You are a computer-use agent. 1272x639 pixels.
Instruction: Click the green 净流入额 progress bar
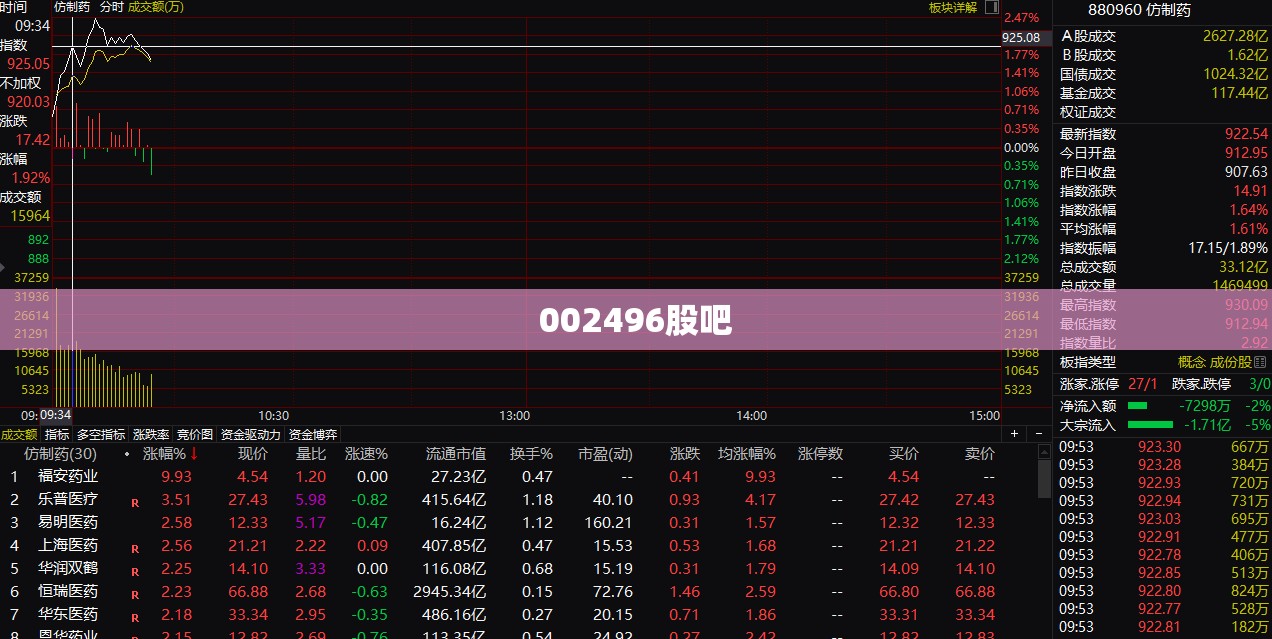tap(1138, 406)
